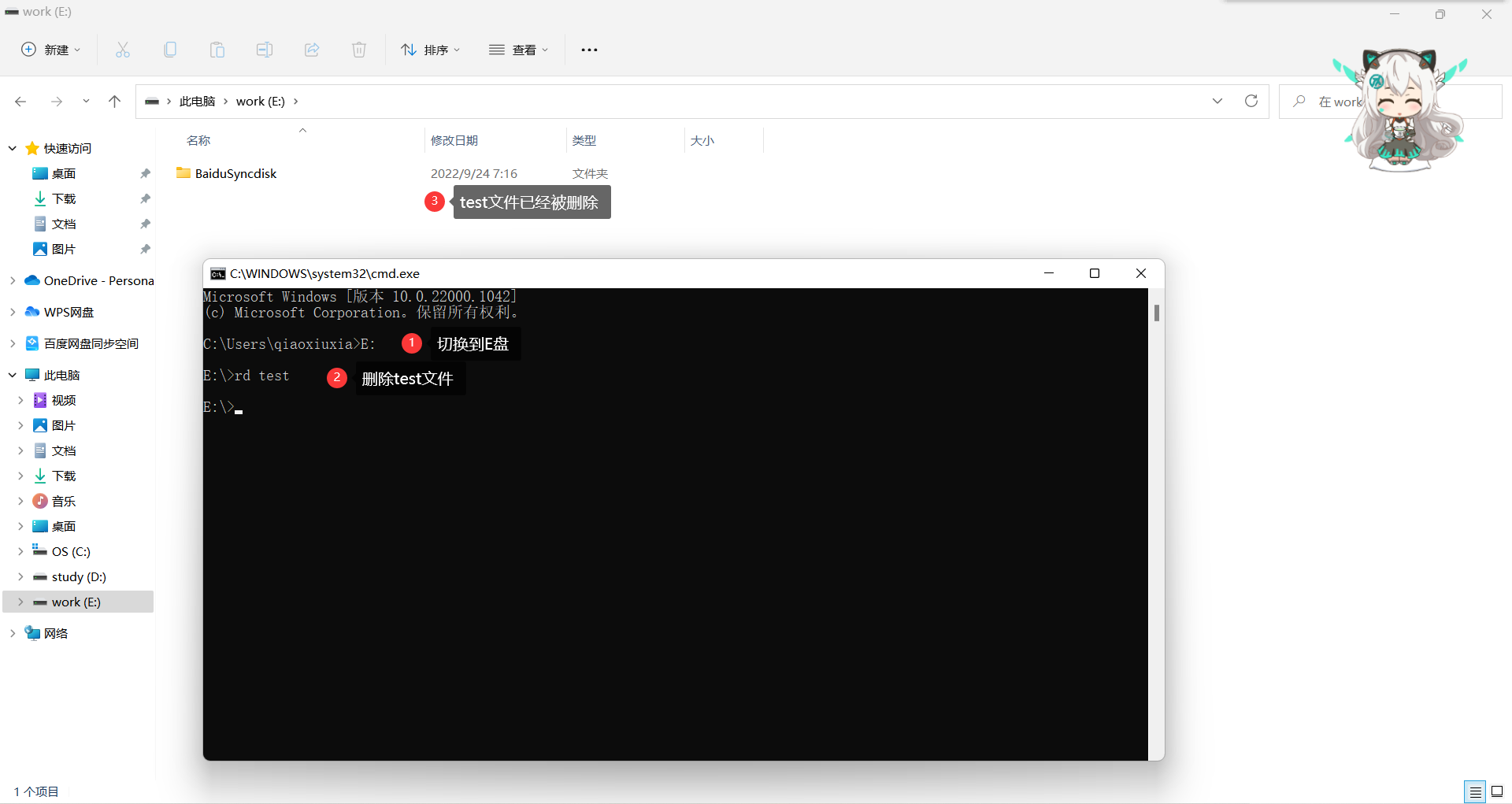The height and width of the screenshot is (804, 1512).
Task: Switch to details view layout icon
Action: [x=1475, y=791]
